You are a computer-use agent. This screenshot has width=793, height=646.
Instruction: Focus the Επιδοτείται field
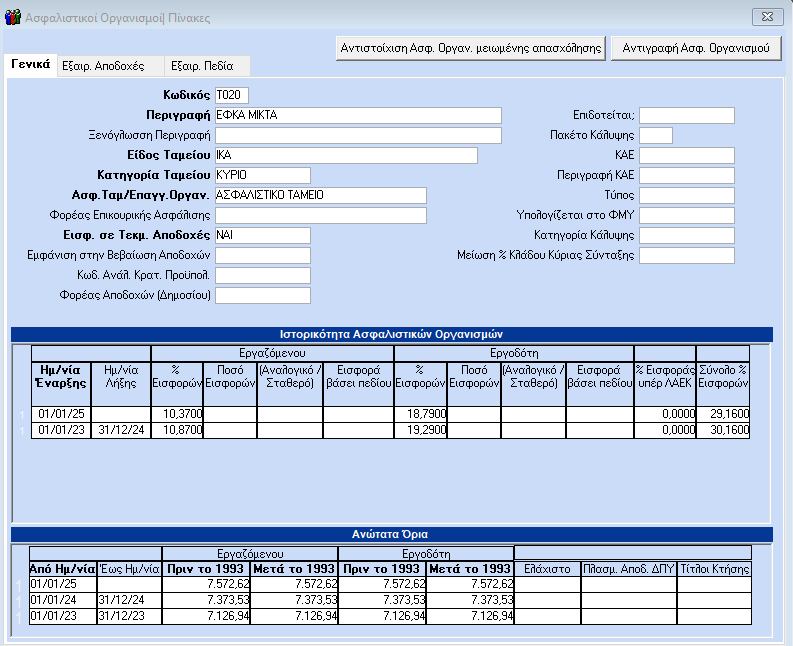686,115
